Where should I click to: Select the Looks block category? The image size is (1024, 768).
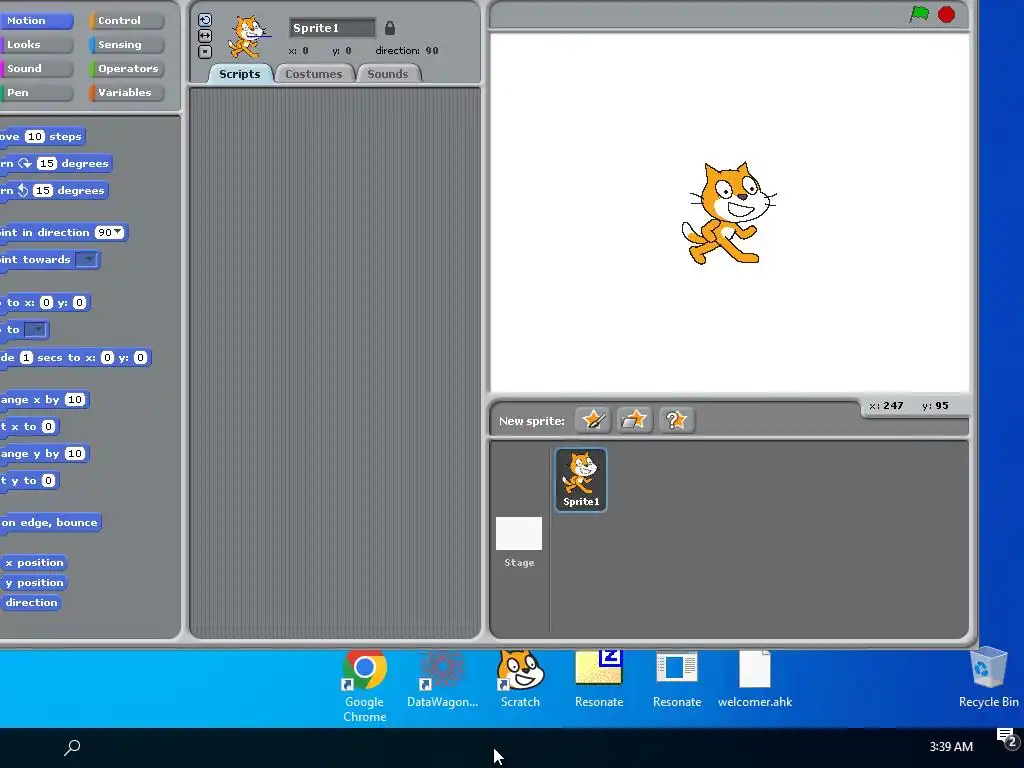[35, 44]
